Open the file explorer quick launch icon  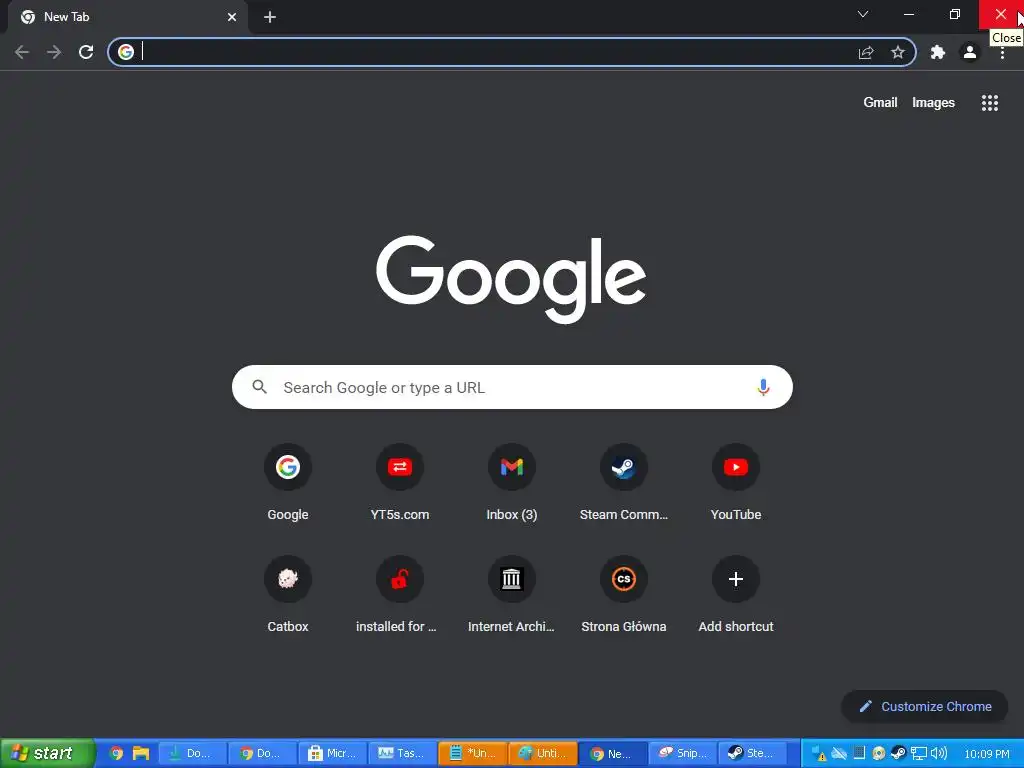pyautogui.click(x=141, y=753)
